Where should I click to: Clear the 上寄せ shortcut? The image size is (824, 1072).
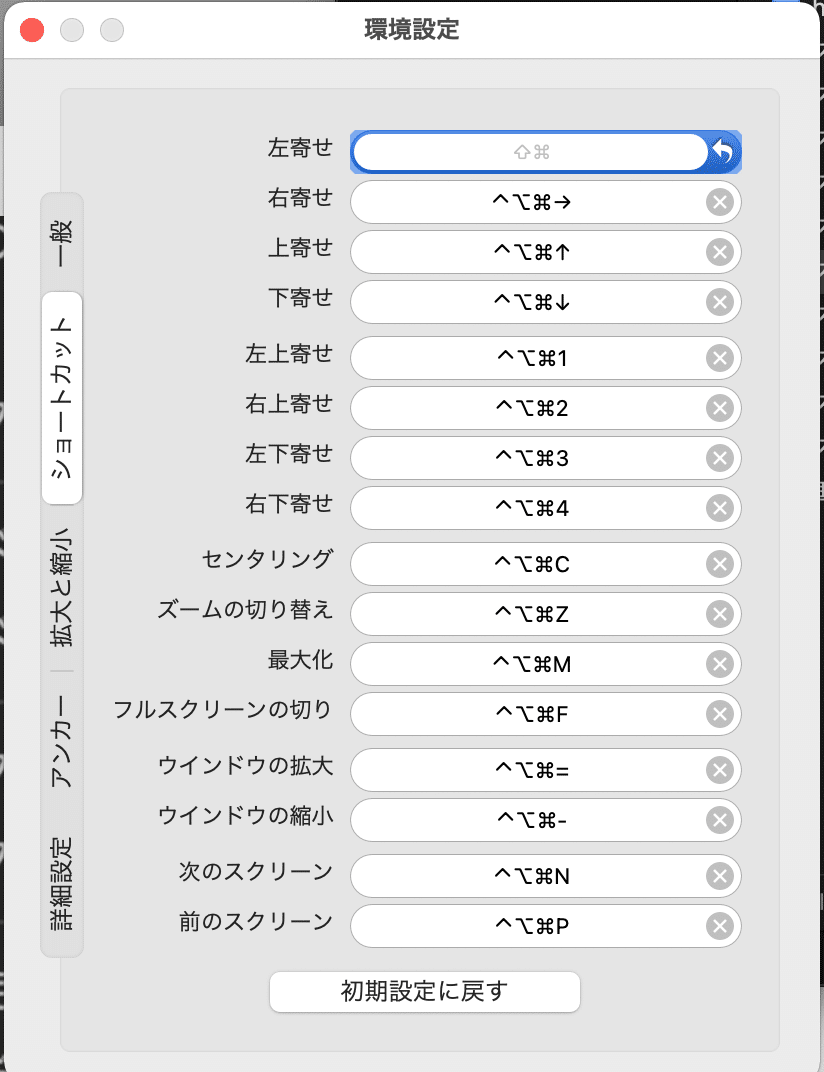[719, 252]
